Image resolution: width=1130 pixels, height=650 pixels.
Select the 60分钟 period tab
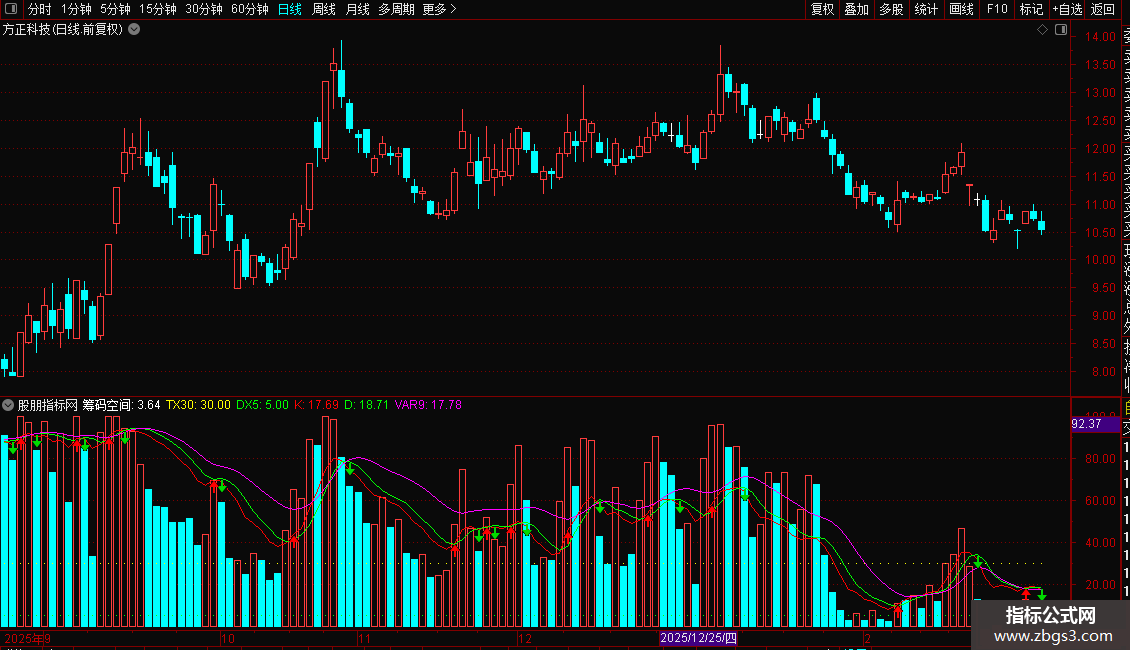coord(249,9)
